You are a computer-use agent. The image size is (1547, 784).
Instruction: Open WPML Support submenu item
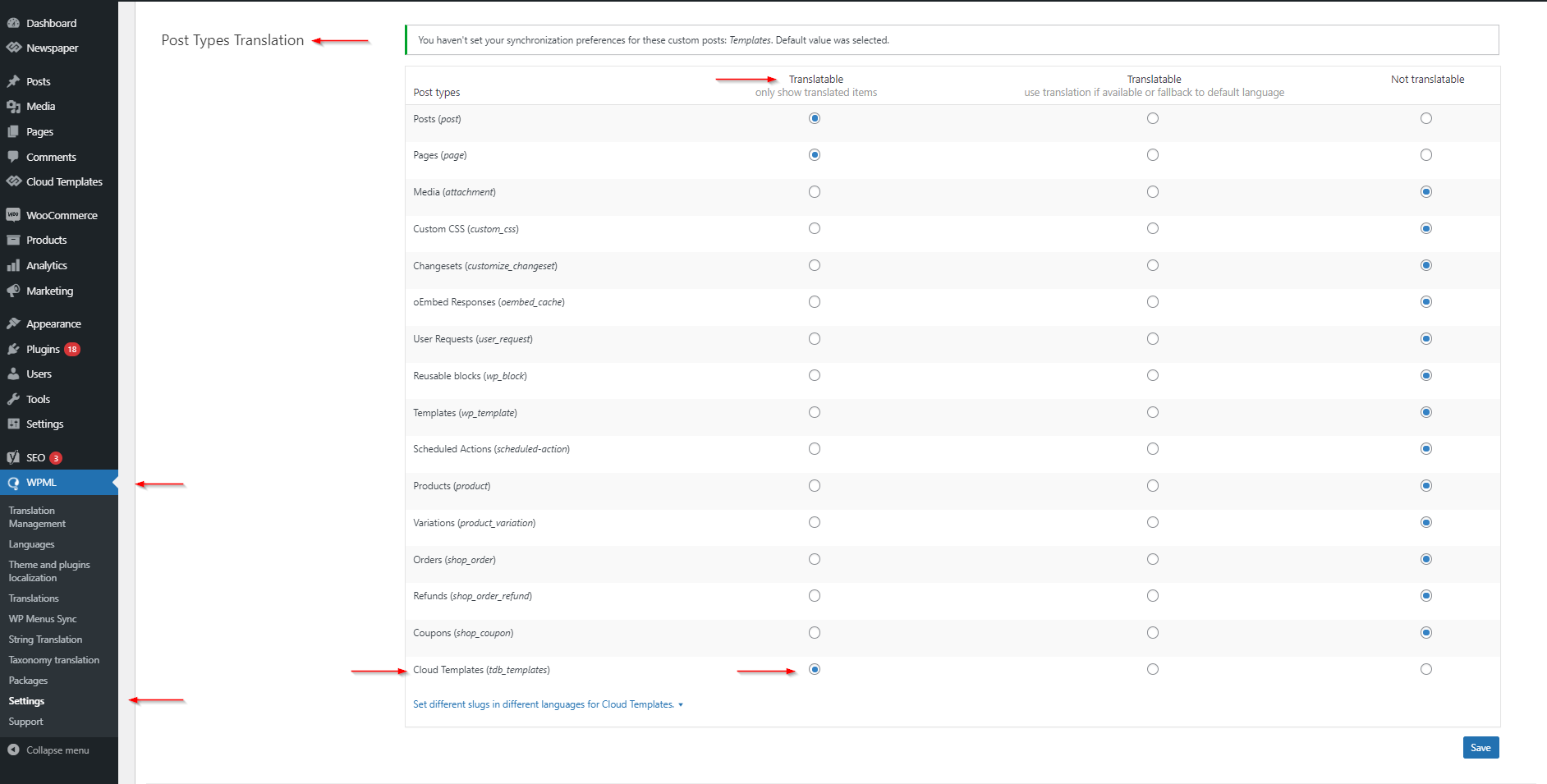[25, 722]
